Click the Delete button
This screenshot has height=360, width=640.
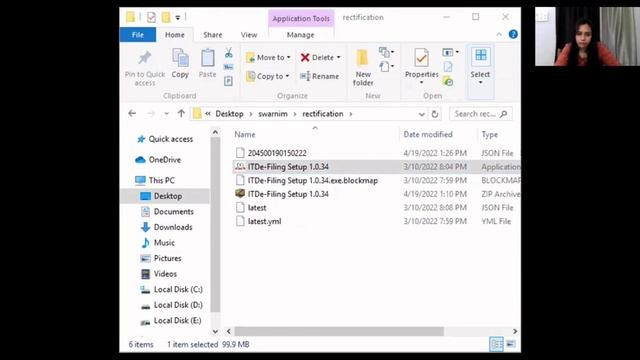pyautogui.click(x=317, y=58)
